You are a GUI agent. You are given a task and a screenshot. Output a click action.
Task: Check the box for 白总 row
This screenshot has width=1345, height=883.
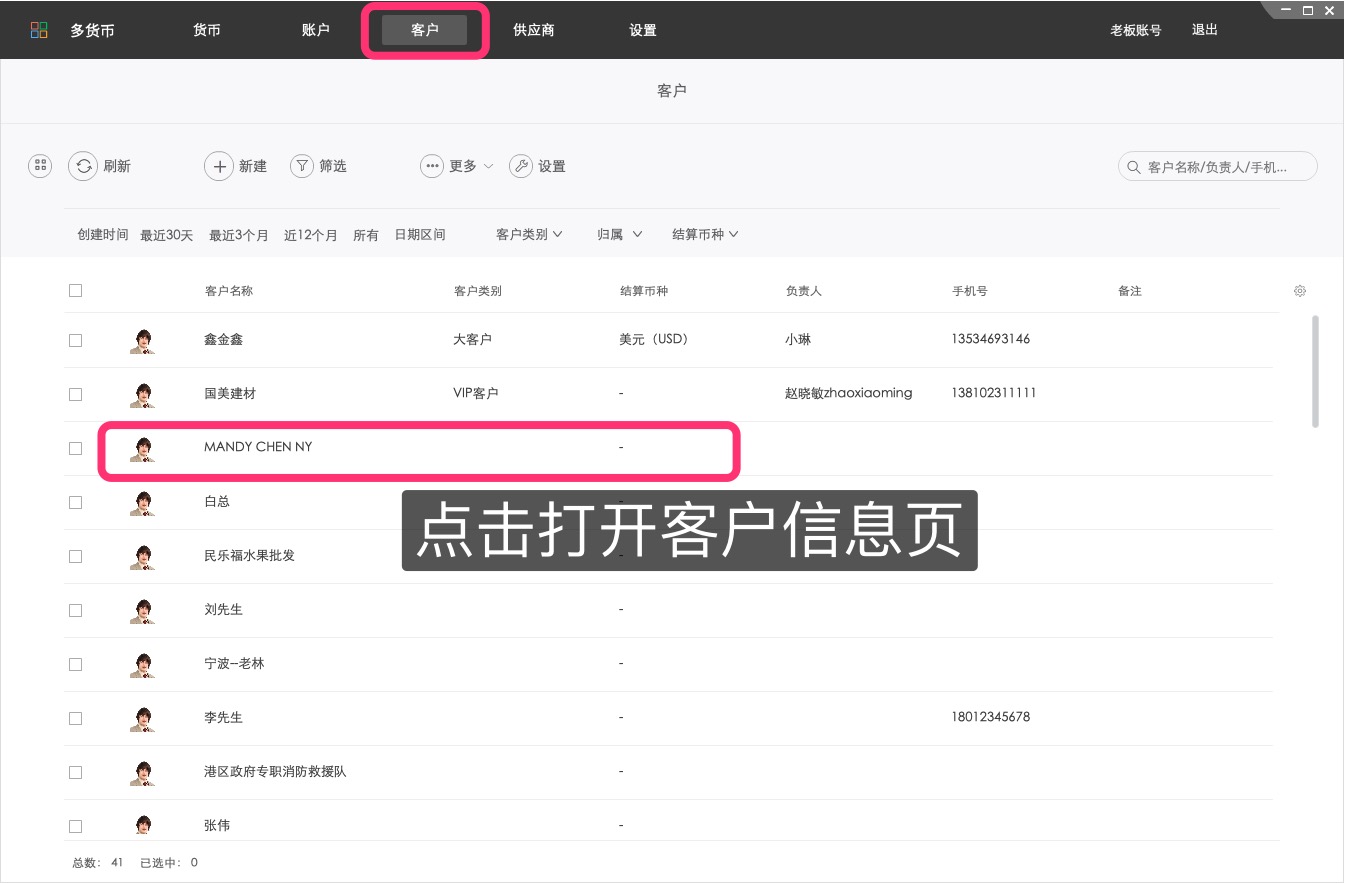[x=75, y=502]
